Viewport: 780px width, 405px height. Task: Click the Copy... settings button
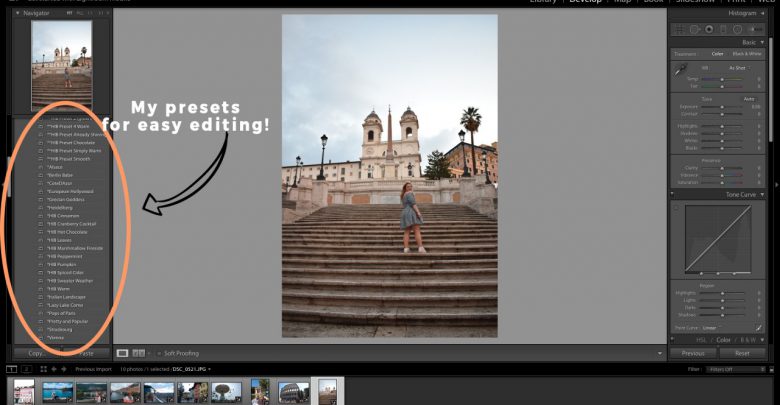(36, 353)
